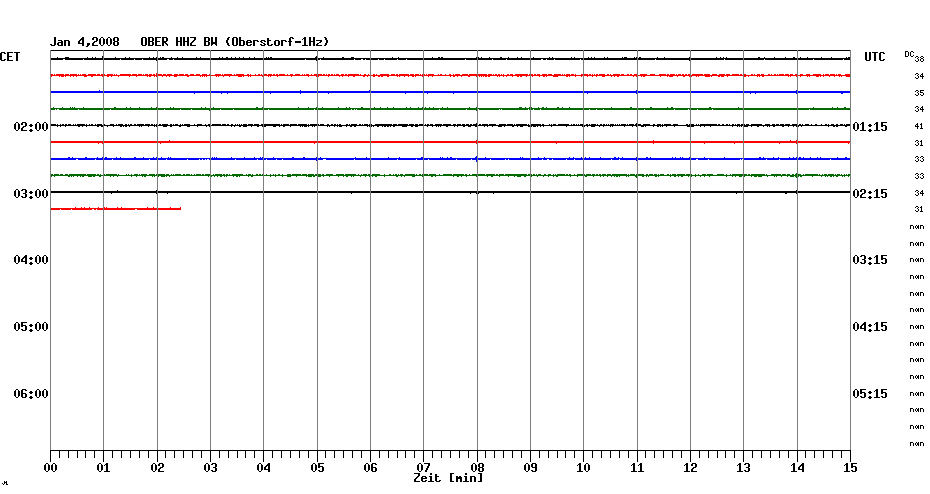Click the 04:15 UTC time label

870,327
